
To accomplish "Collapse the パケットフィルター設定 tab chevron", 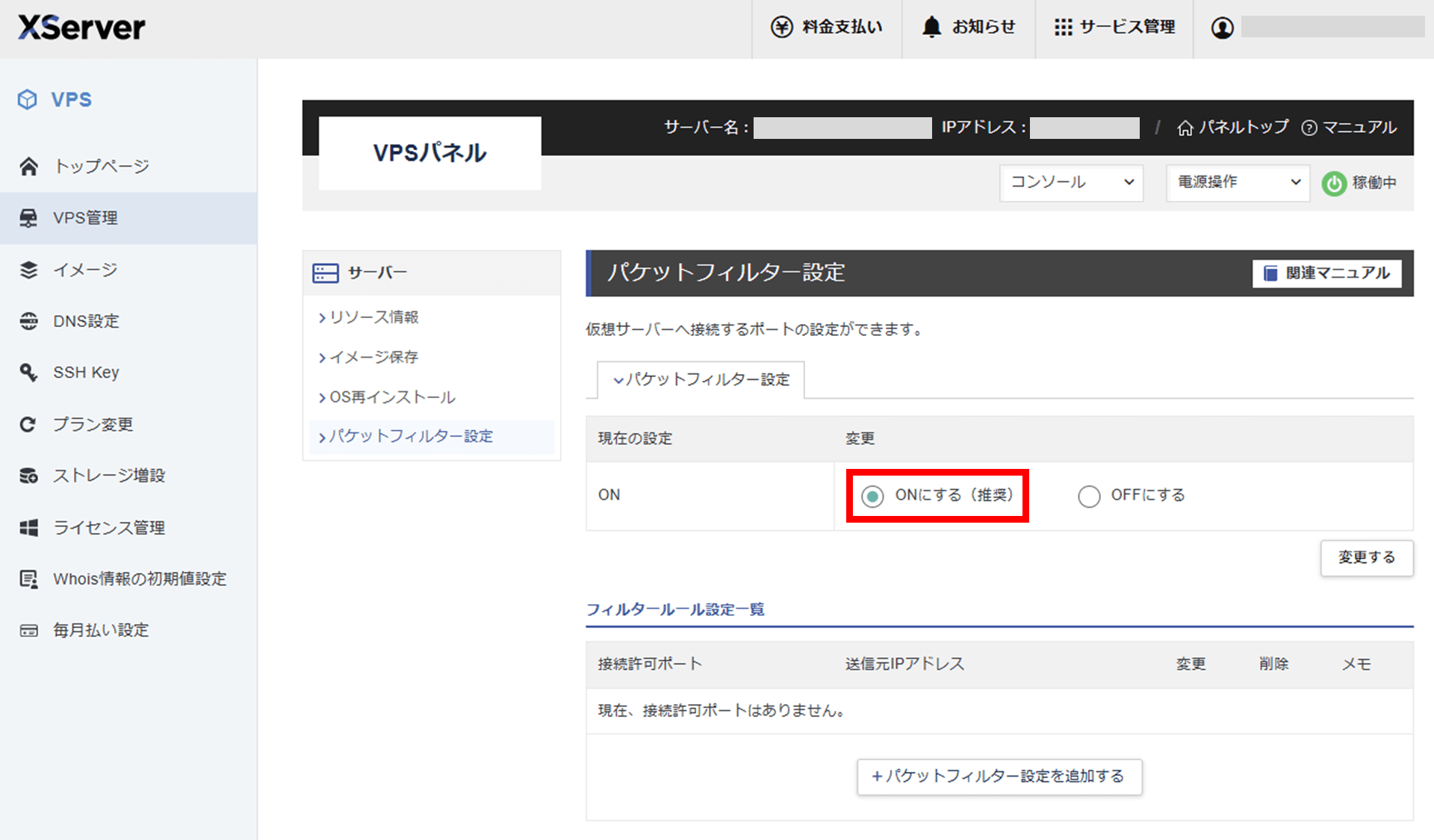I will pyautogui.click(x=618, y=380).
